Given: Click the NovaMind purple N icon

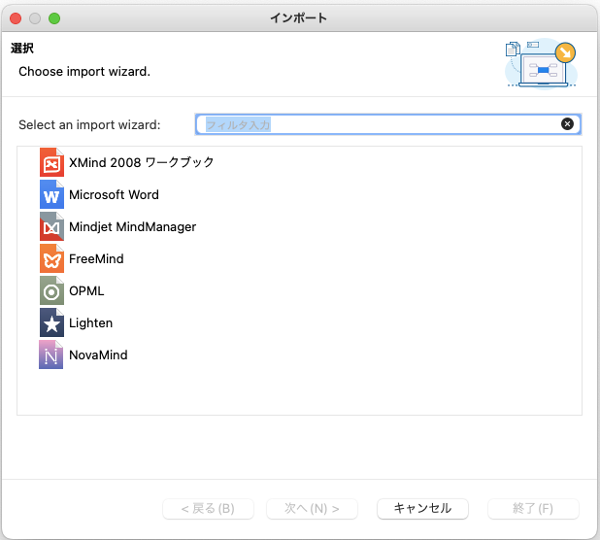Looking at the screenshot, I should coord(51,355).
